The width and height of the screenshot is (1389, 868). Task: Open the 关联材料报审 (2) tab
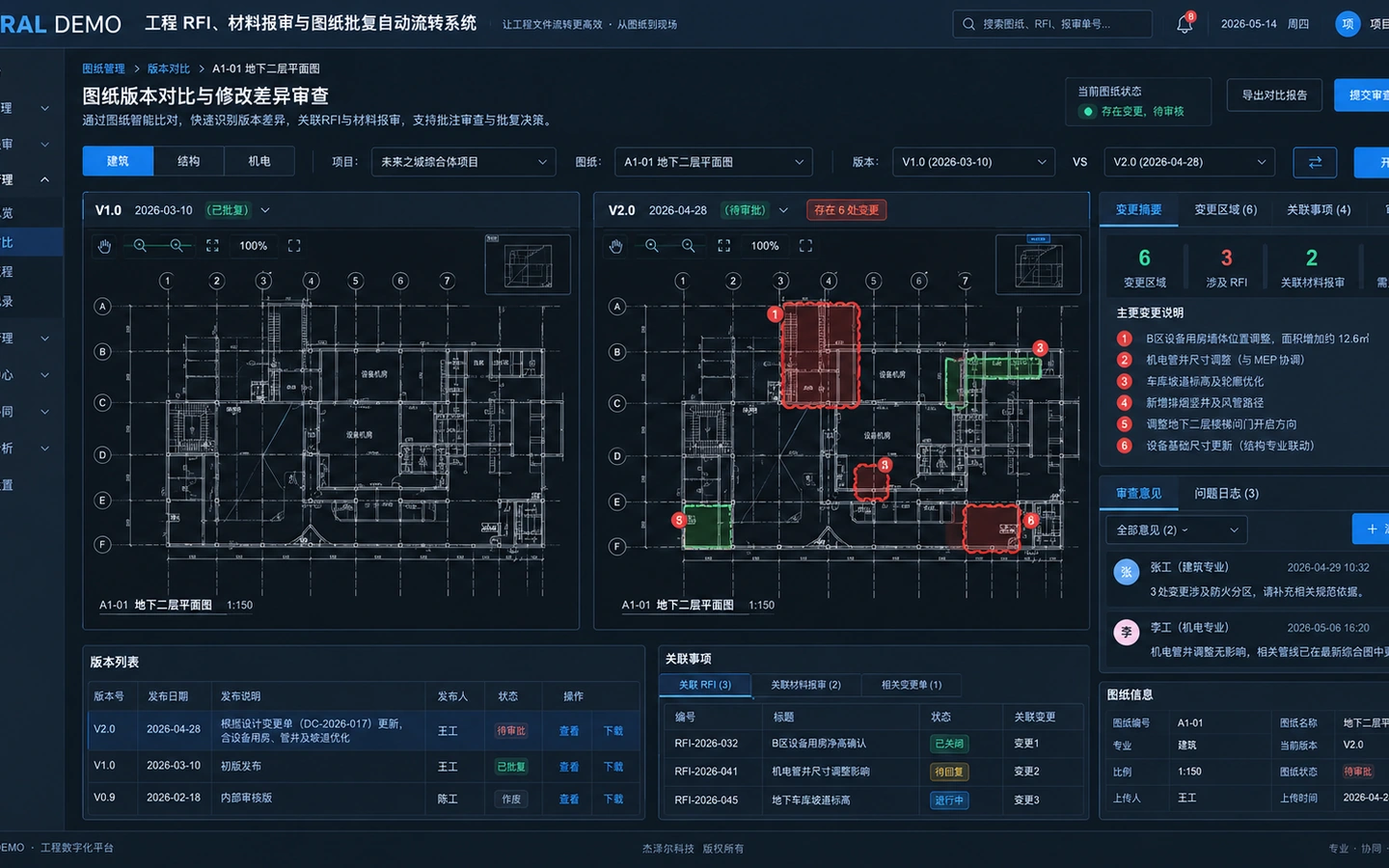point(805,685)
